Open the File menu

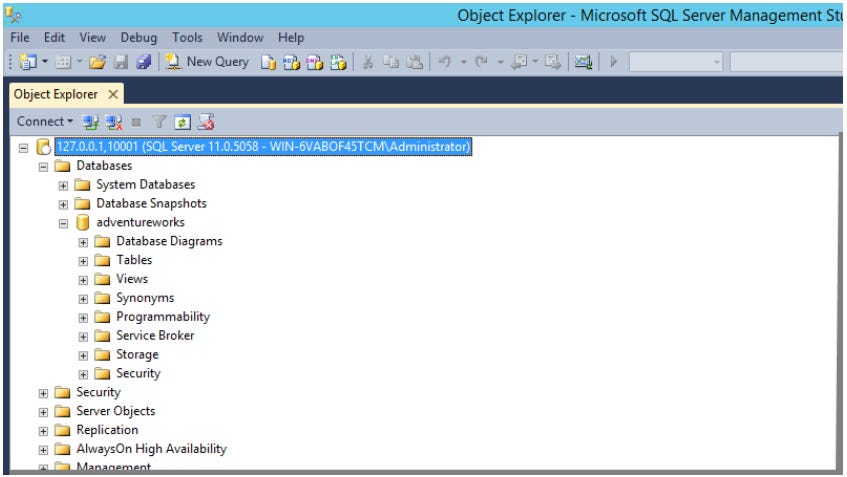(20, 38)
